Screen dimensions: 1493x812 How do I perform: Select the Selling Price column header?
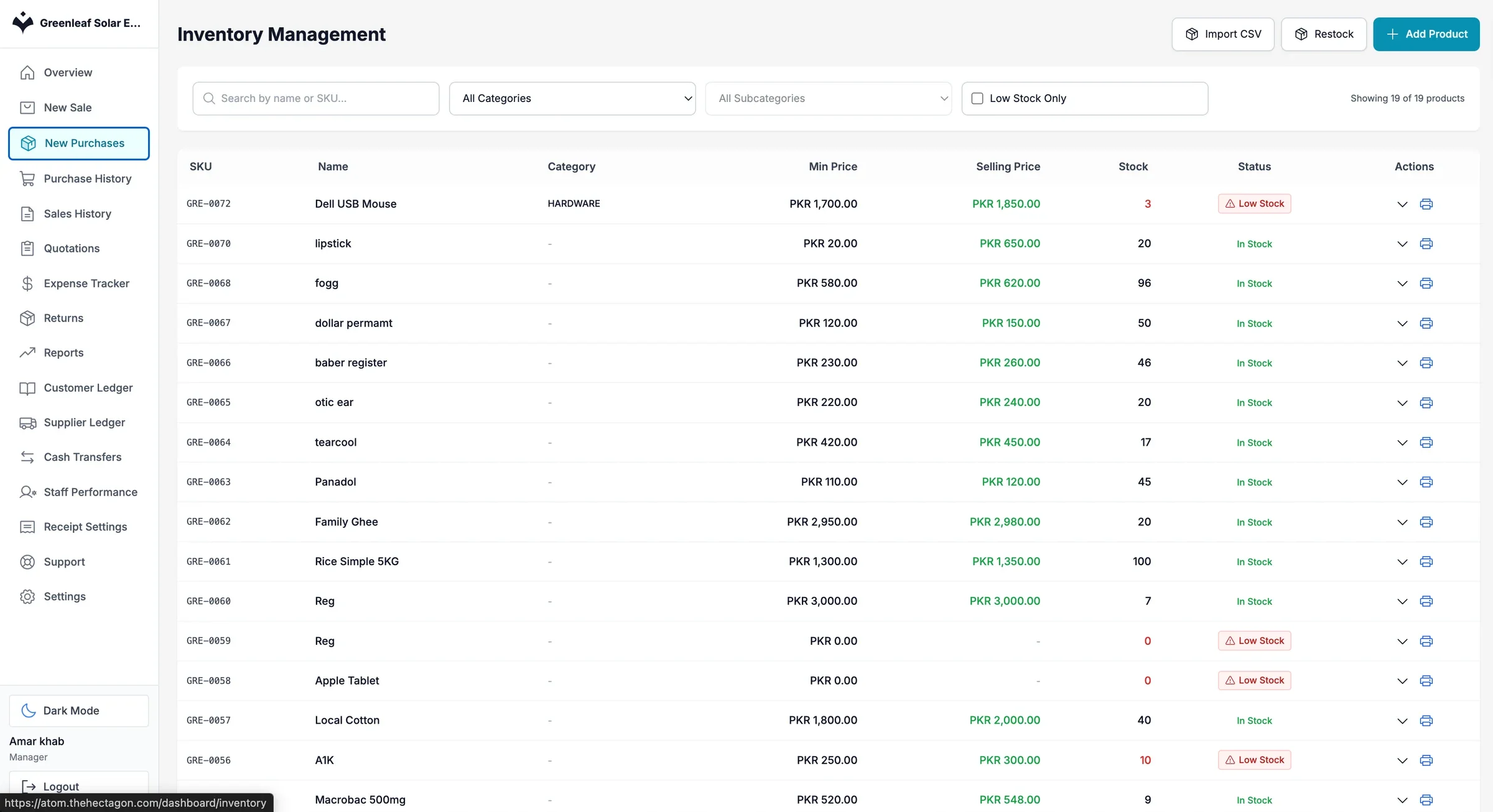click(1008, 166)
